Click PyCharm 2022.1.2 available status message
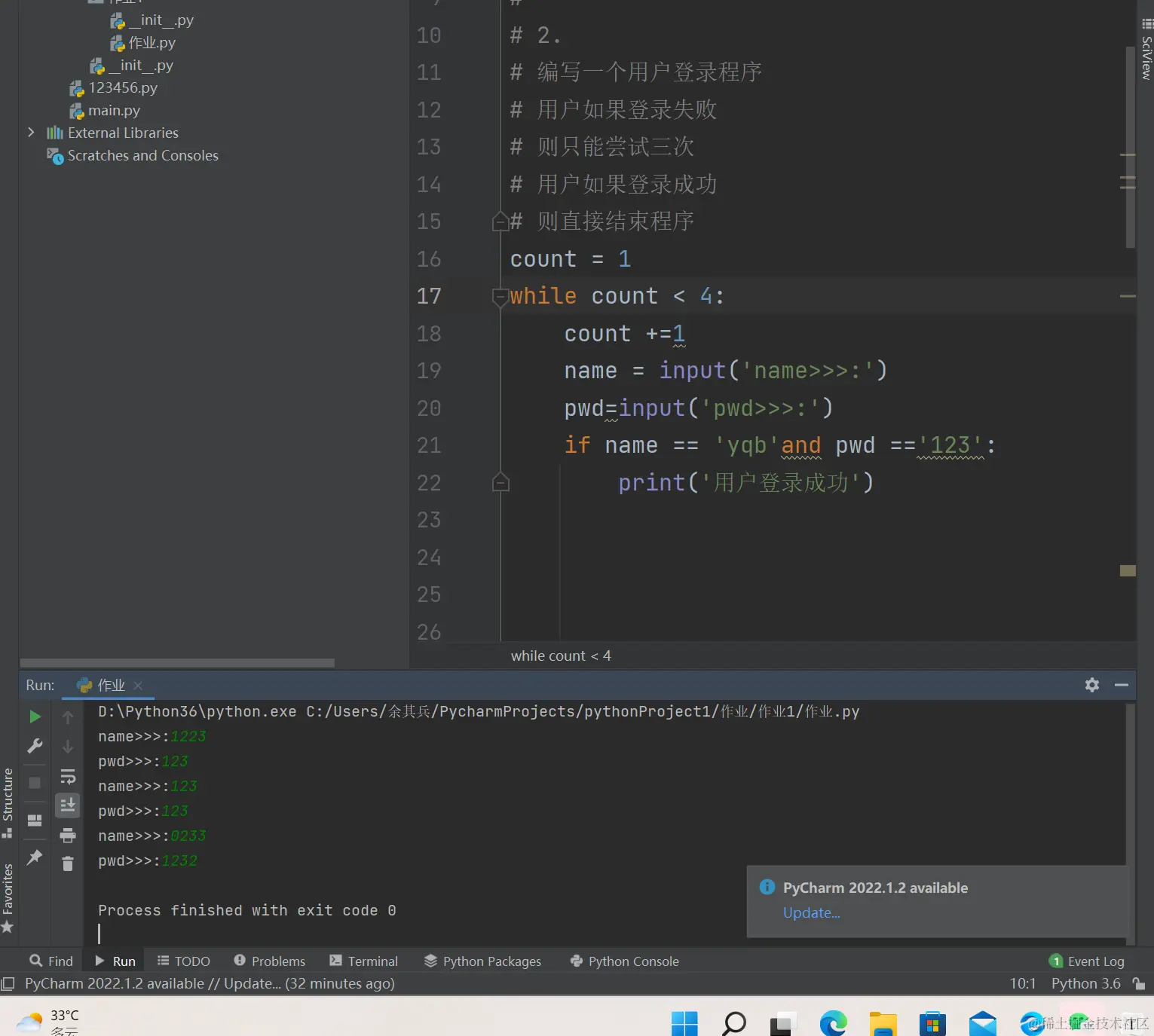Image resolution: width=1154 pixels, height=1036 pixels. [210, 984]
